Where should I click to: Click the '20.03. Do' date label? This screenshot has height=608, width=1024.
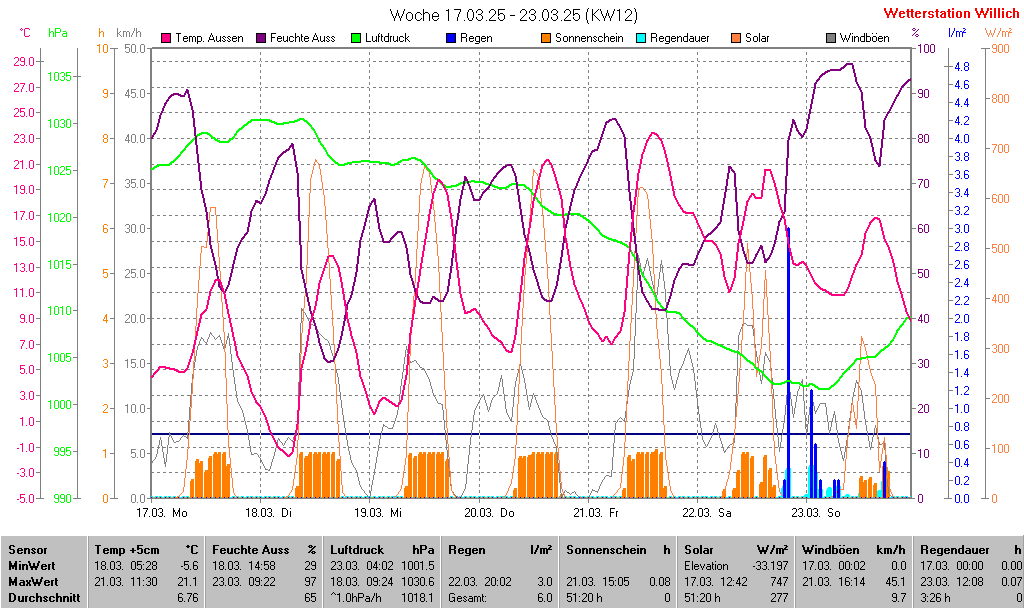click(489, 513)
